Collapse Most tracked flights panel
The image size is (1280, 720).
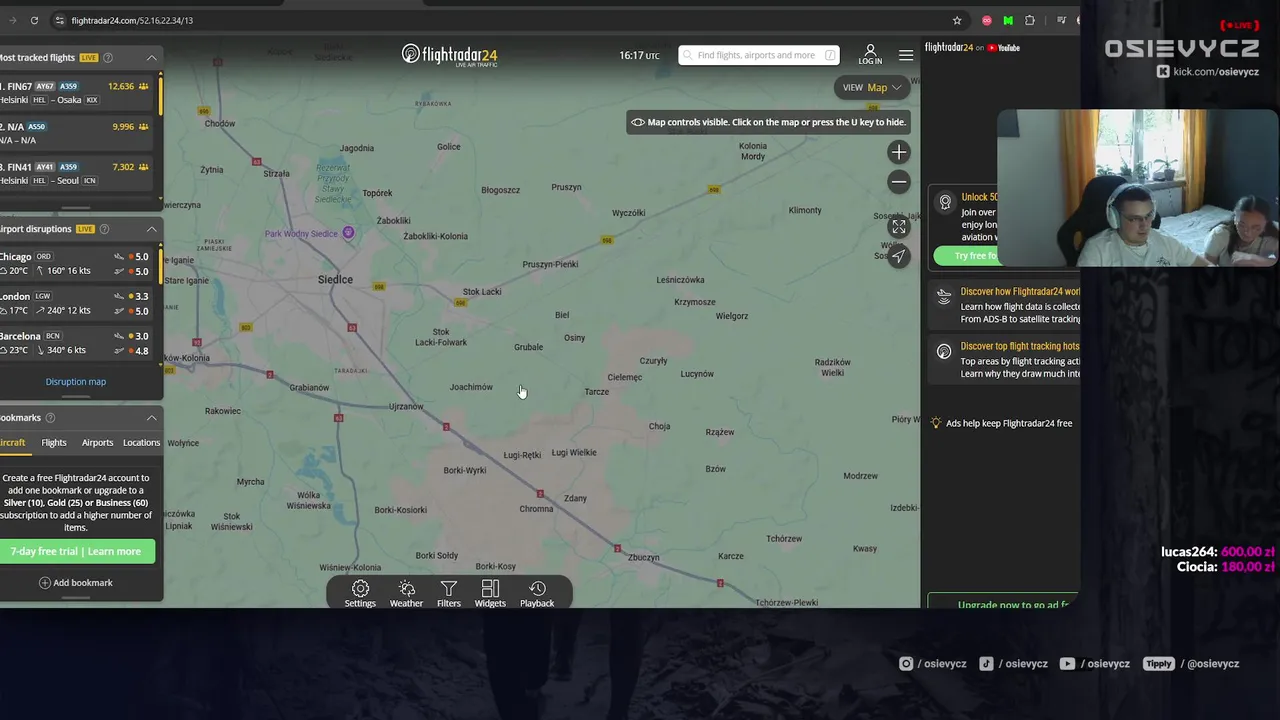tap(152, 58)
